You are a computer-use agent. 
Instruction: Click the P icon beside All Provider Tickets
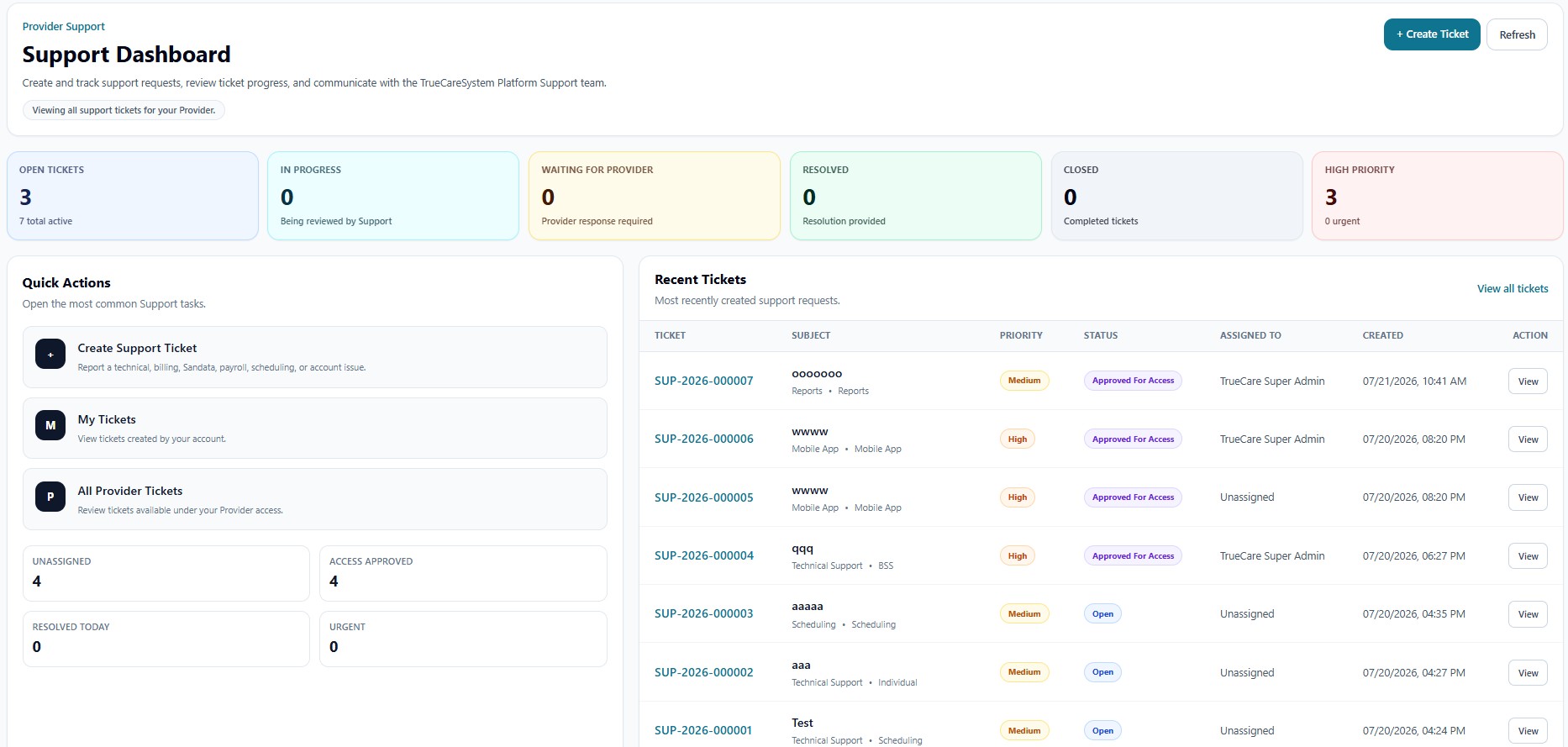(x=50, y=497)
